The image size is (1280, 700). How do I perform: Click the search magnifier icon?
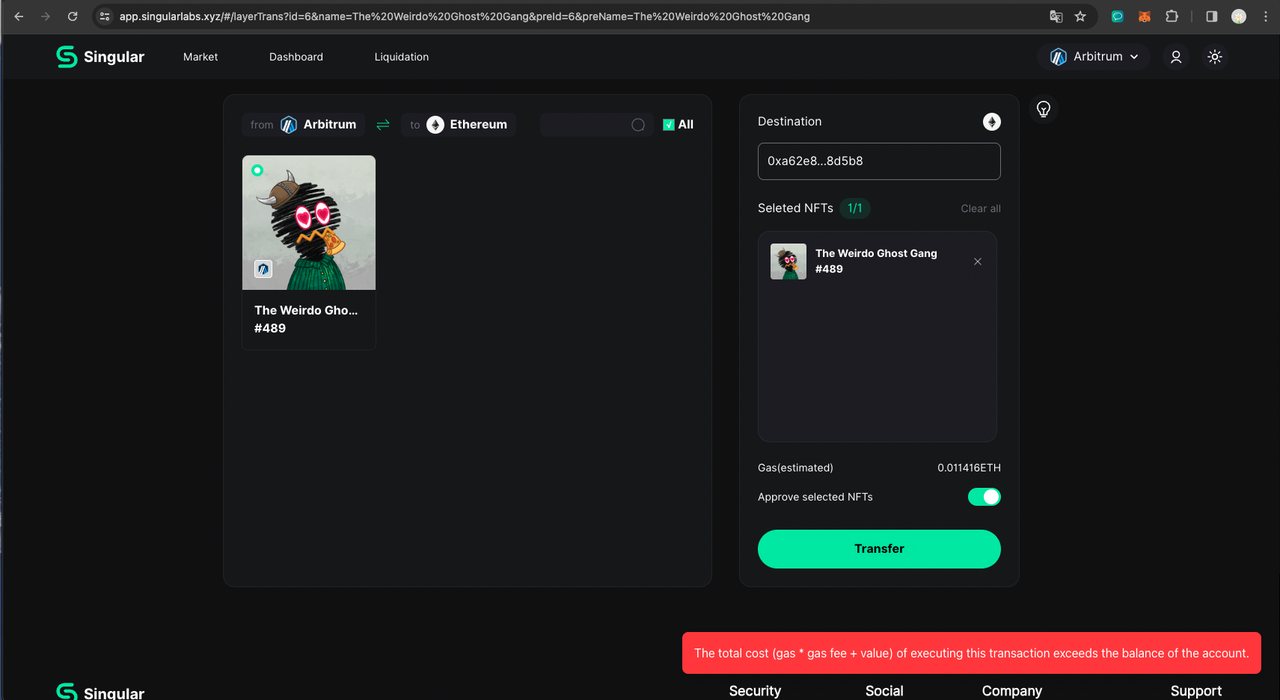(x=638, y=125)
